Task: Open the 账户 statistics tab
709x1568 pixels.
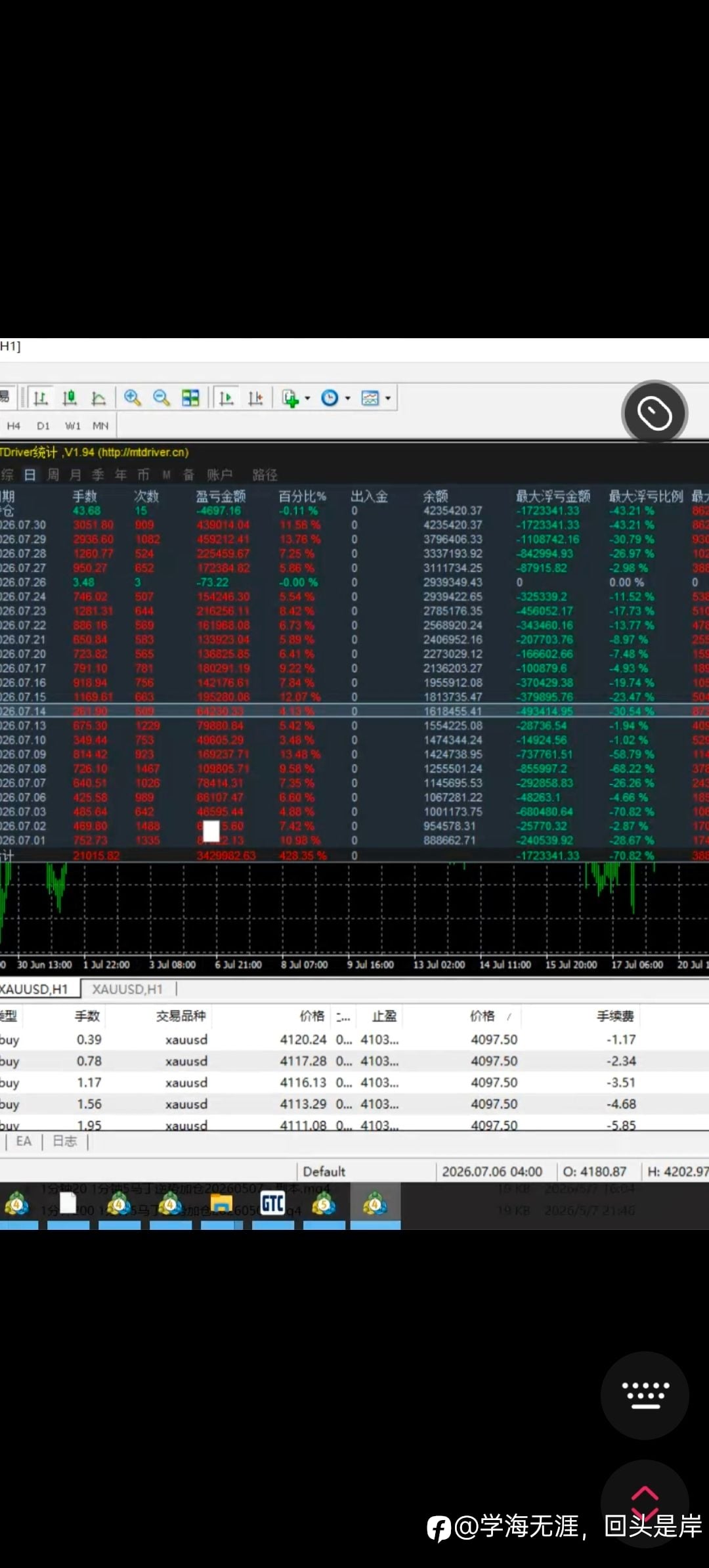Action: coord(220,475)
